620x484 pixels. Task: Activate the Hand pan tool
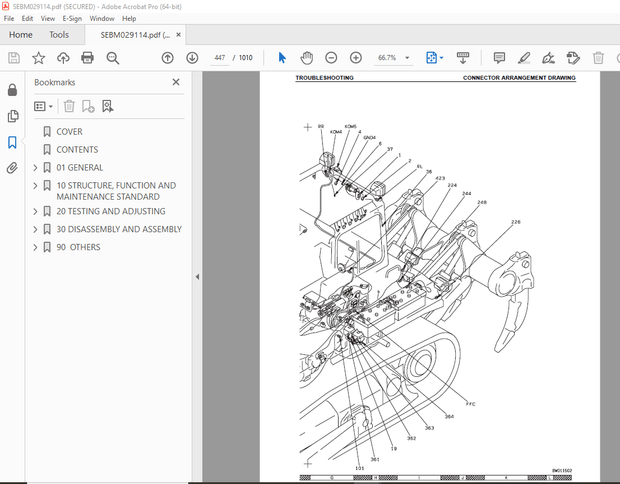point(306,58)
